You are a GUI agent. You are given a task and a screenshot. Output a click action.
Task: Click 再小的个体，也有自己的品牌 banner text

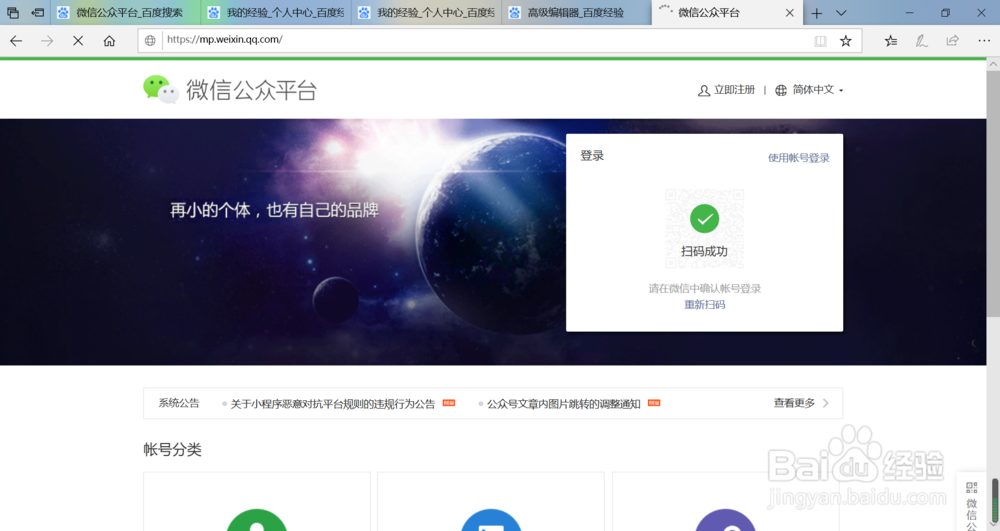point(274,210)
